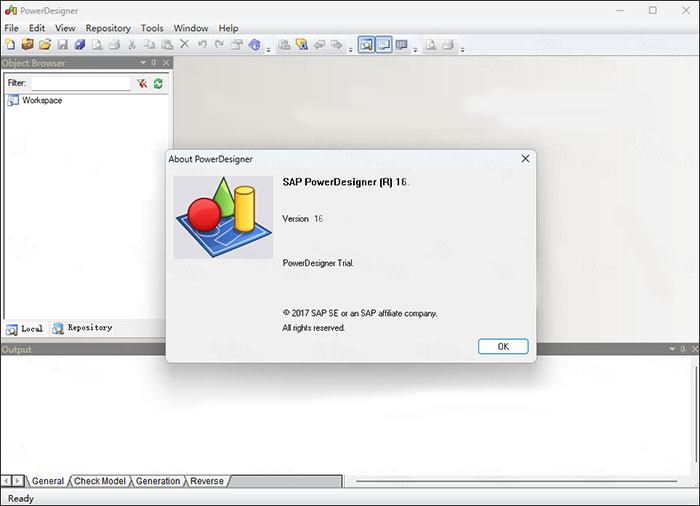Click the rightmost toolbar's printer icon
The width and height of the screenshot is (700, 506).
(x=448, y=45)
